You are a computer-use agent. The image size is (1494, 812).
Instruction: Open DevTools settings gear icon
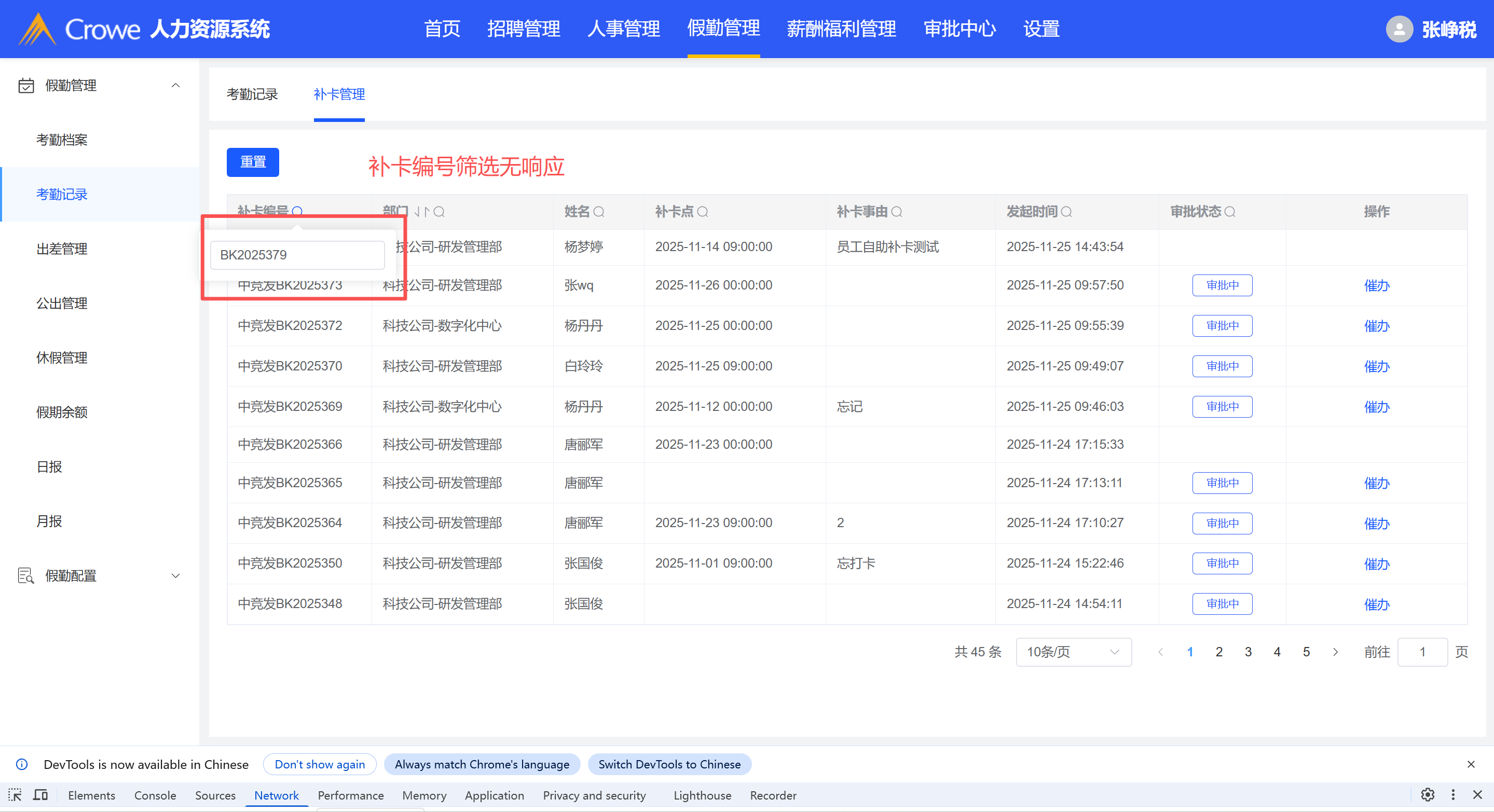click(1427, 794)
